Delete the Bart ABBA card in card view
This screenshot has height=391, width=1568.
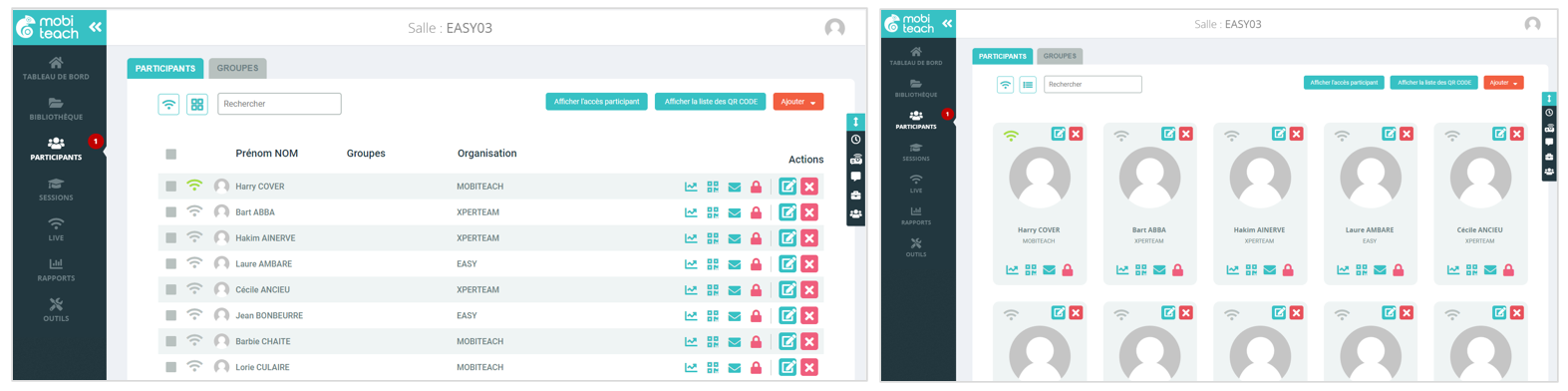click(x=1186, y=134)
